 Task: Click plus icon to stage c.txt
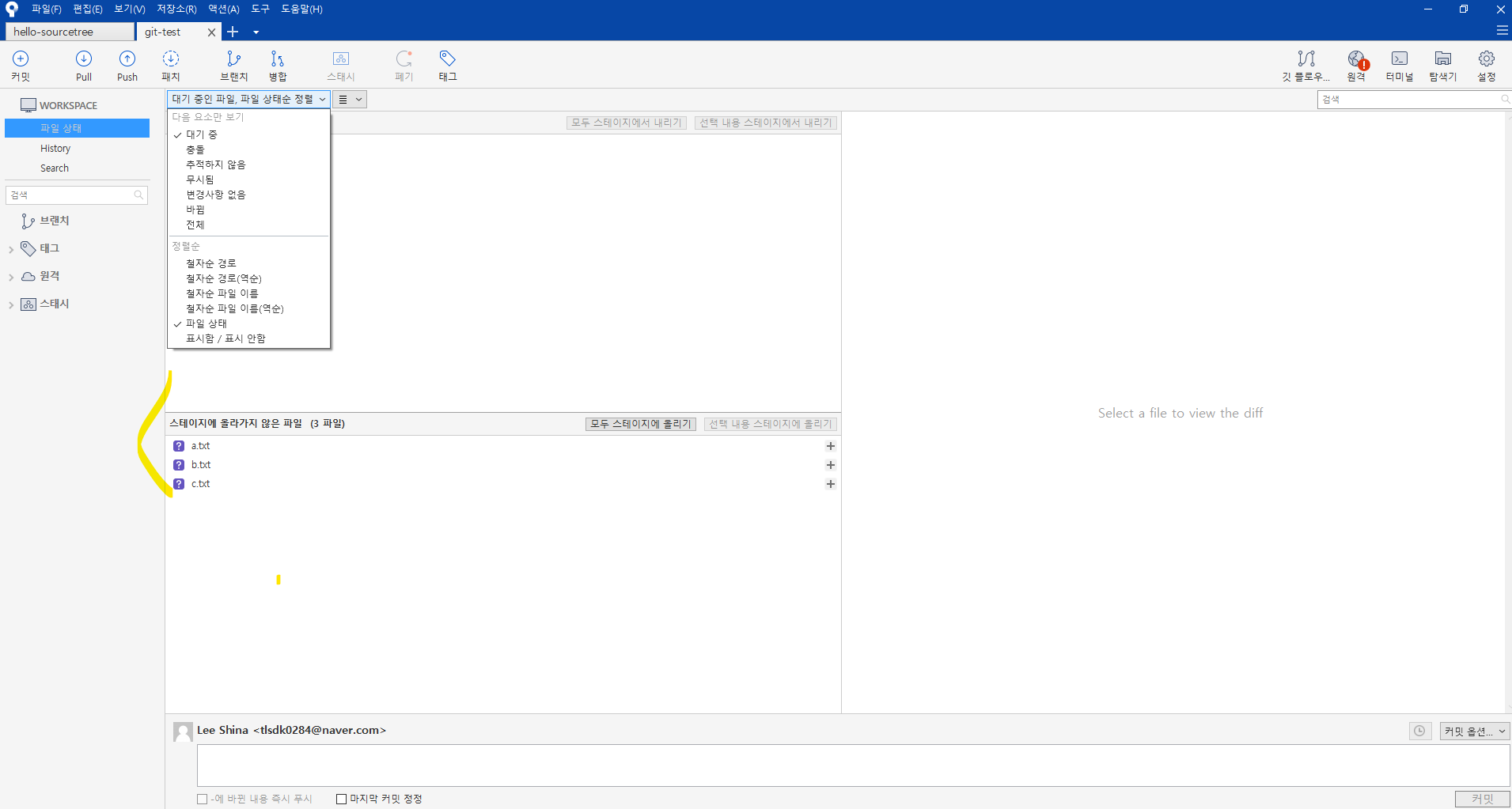coord(831,484)
